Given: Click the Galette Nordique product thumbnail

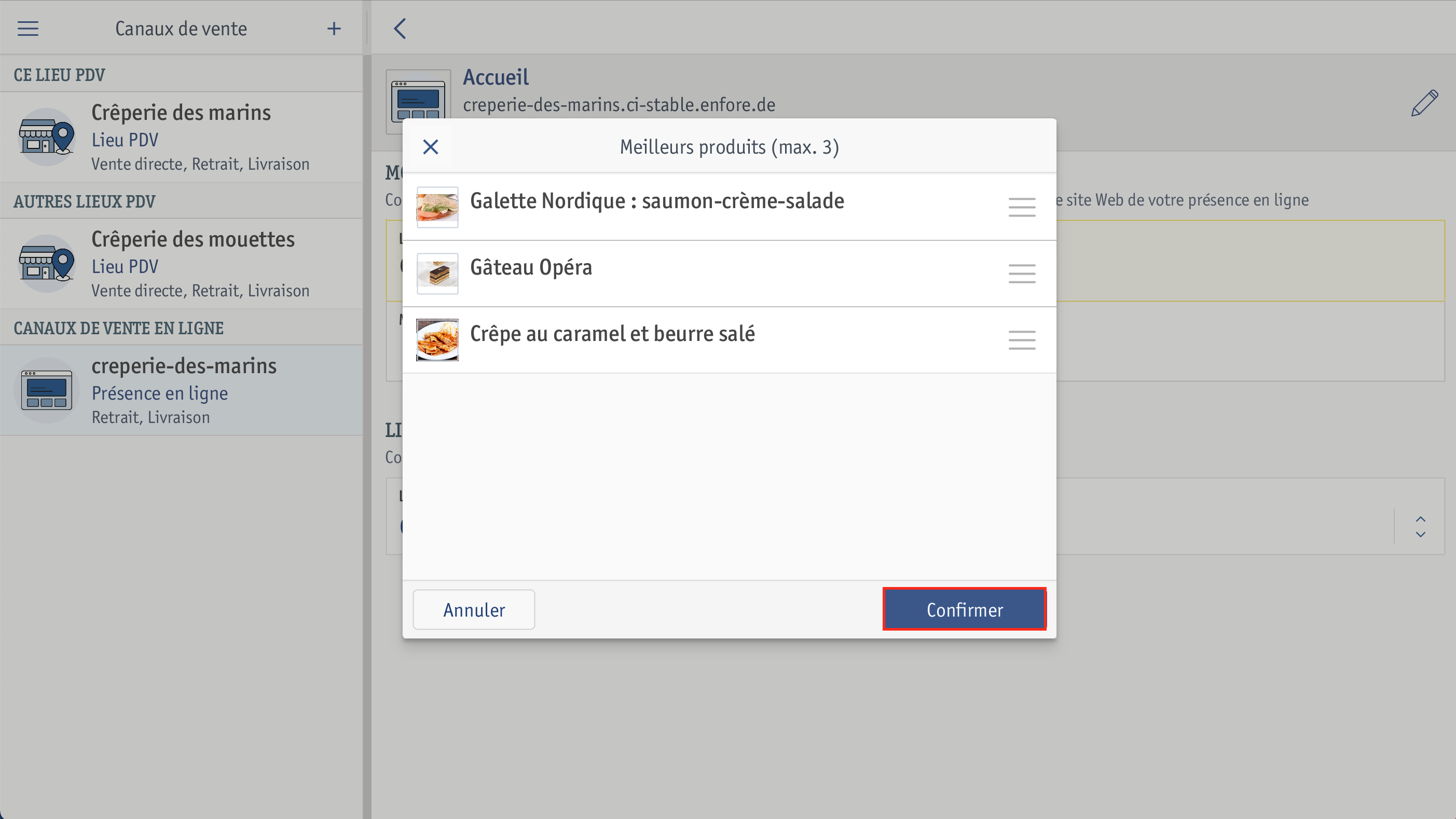Looking at the screenshot, I should (437, 208).
